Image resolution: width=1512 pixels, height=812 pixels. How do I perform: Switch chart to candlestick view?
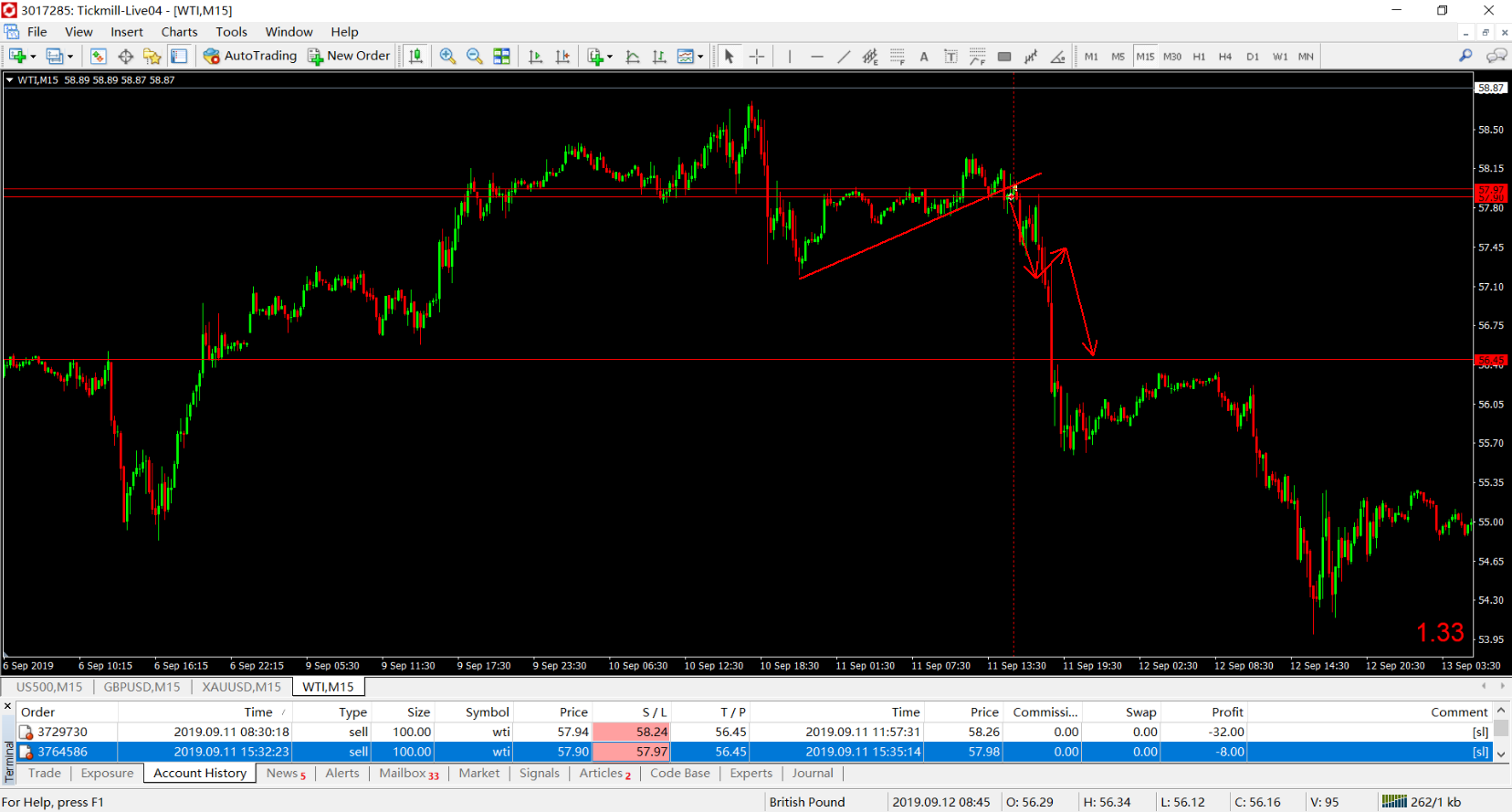[415, 57]
